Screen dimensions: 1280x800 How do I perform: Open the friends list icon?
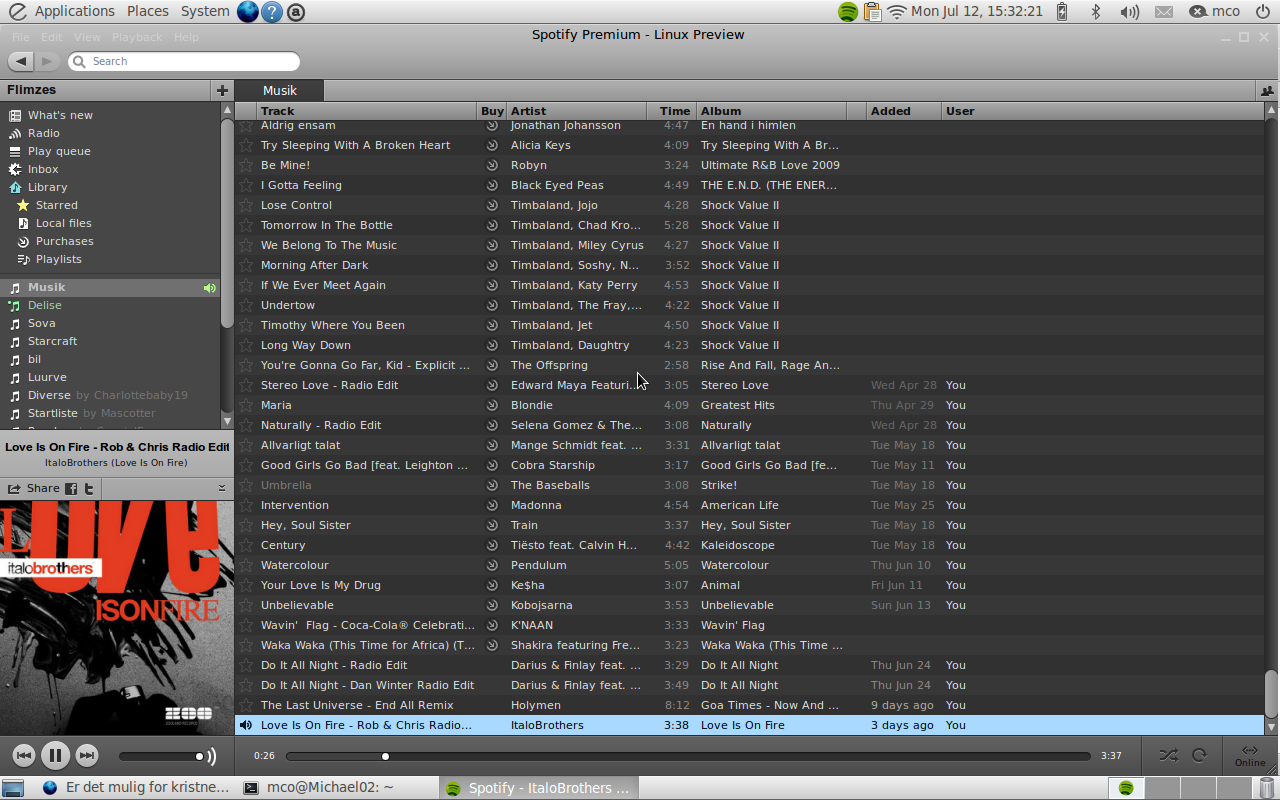click(1267, 90)
